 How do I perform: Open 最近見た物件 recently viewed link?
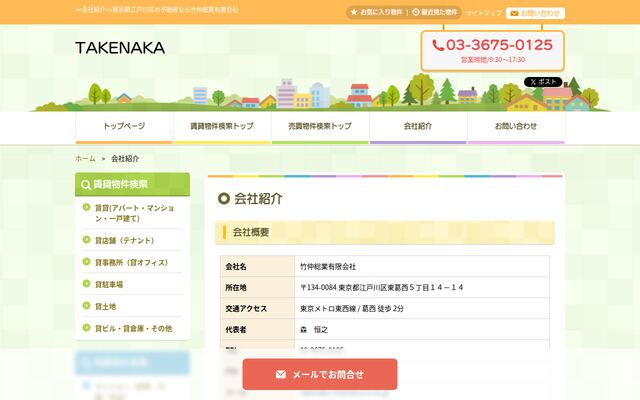pos(435,12)
